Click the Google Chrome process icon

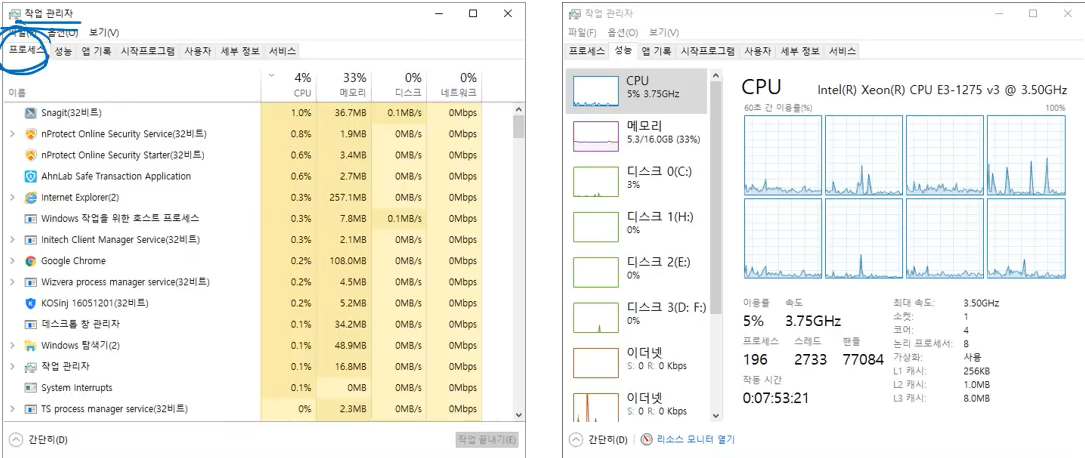[x=30, y=261]
